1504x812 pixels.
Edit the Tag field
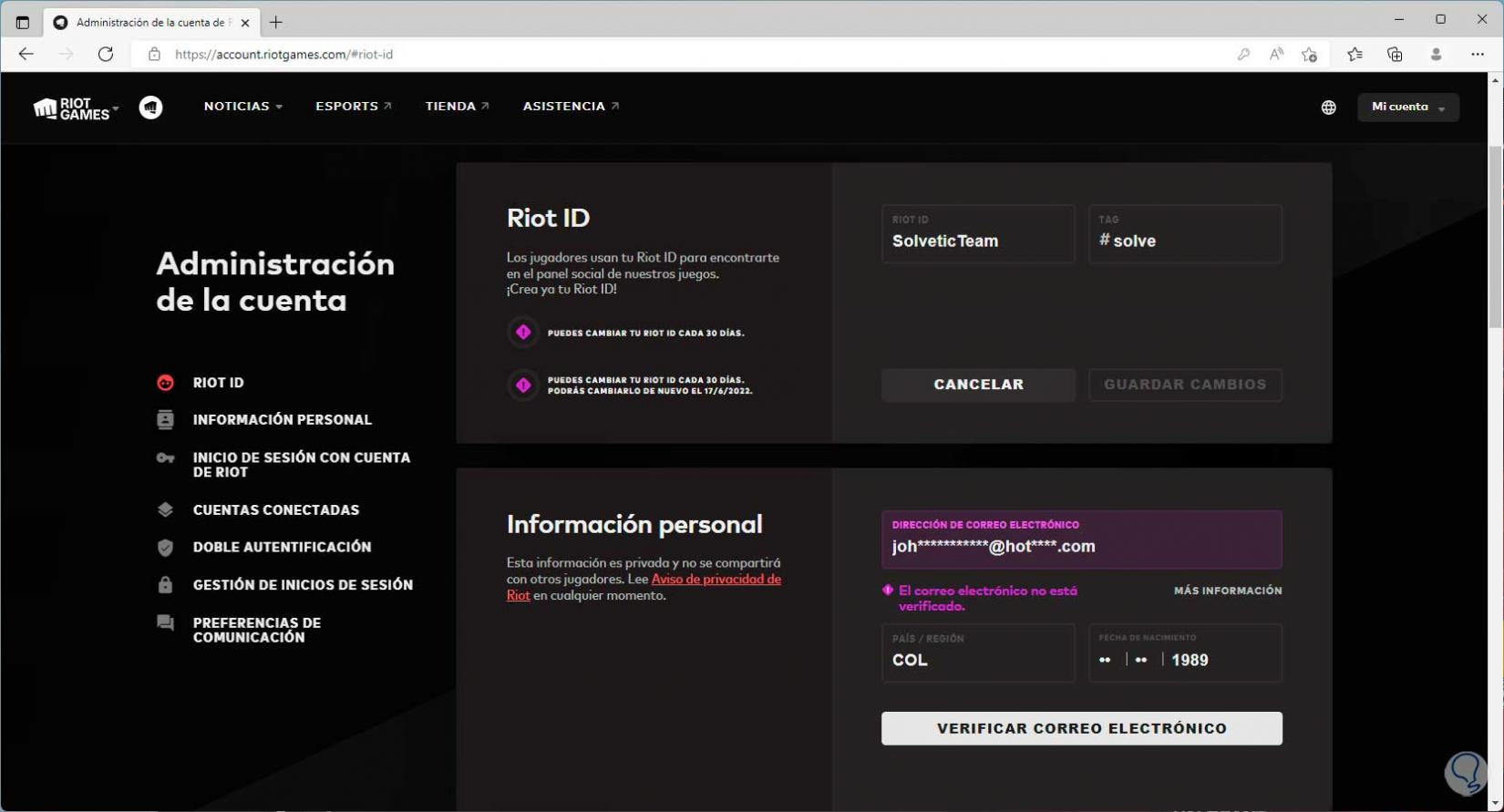pos(1185,234)
